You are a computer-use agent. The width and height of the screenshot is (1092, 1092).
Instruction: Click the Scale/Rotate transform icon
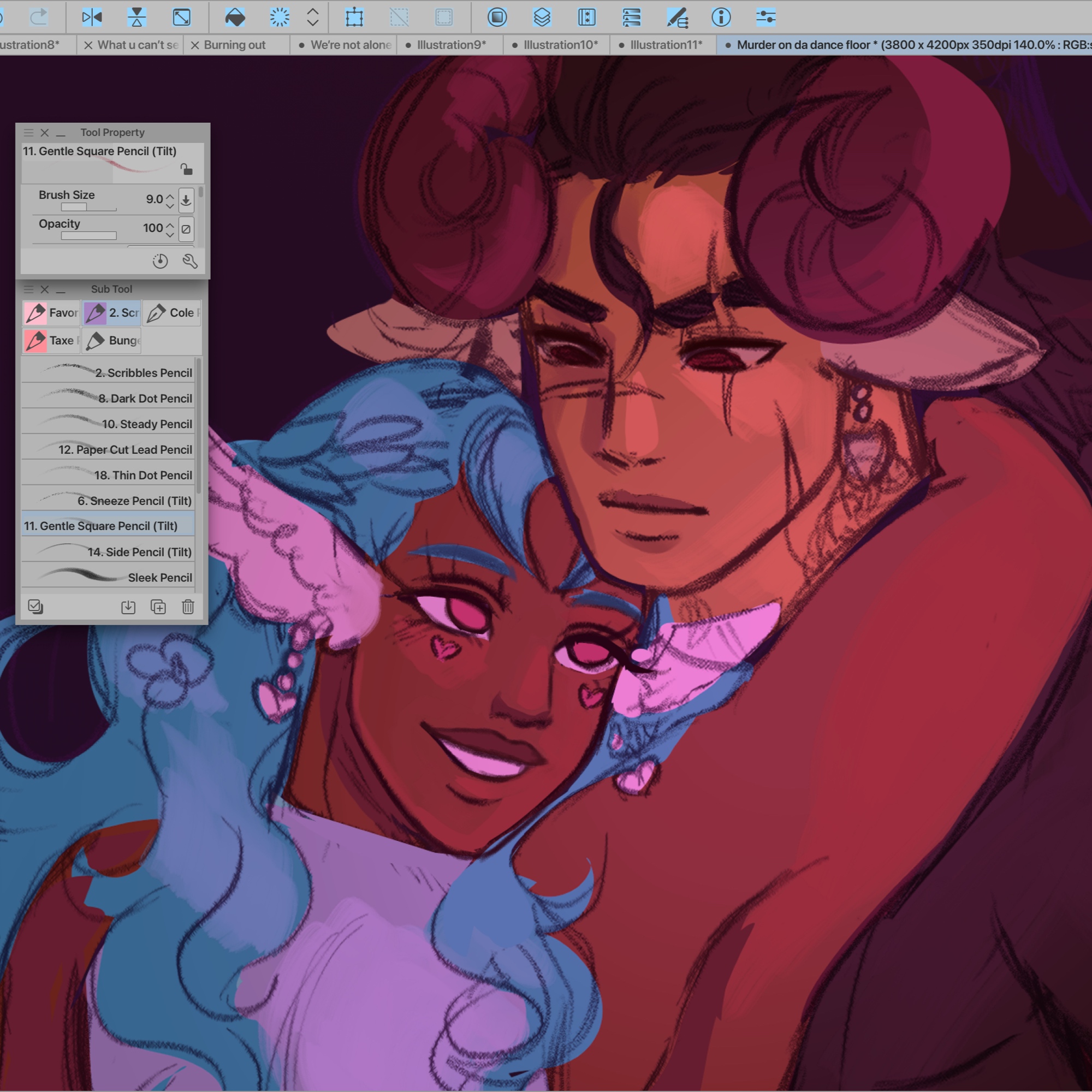pos(354,17)
